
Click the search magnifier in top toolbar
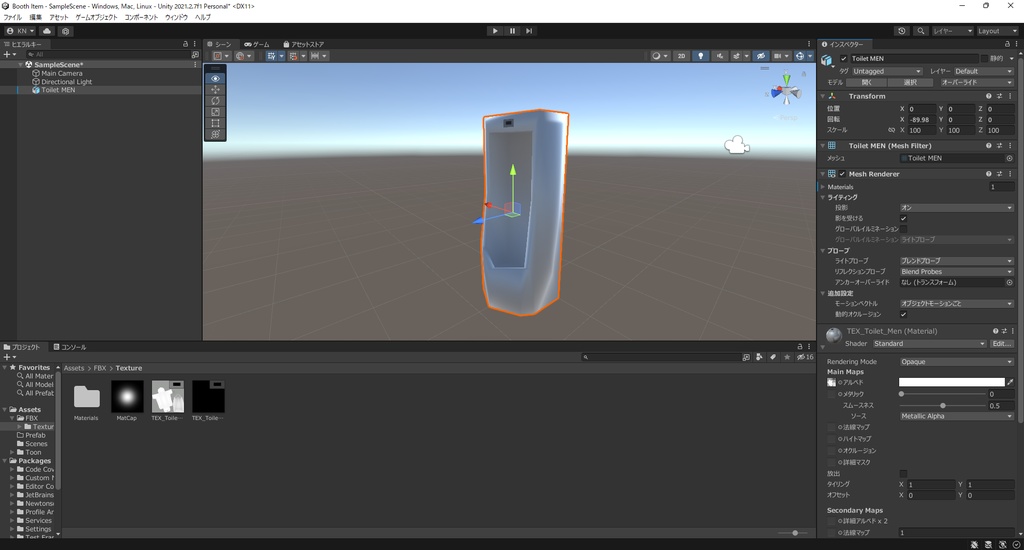point(921,31)
